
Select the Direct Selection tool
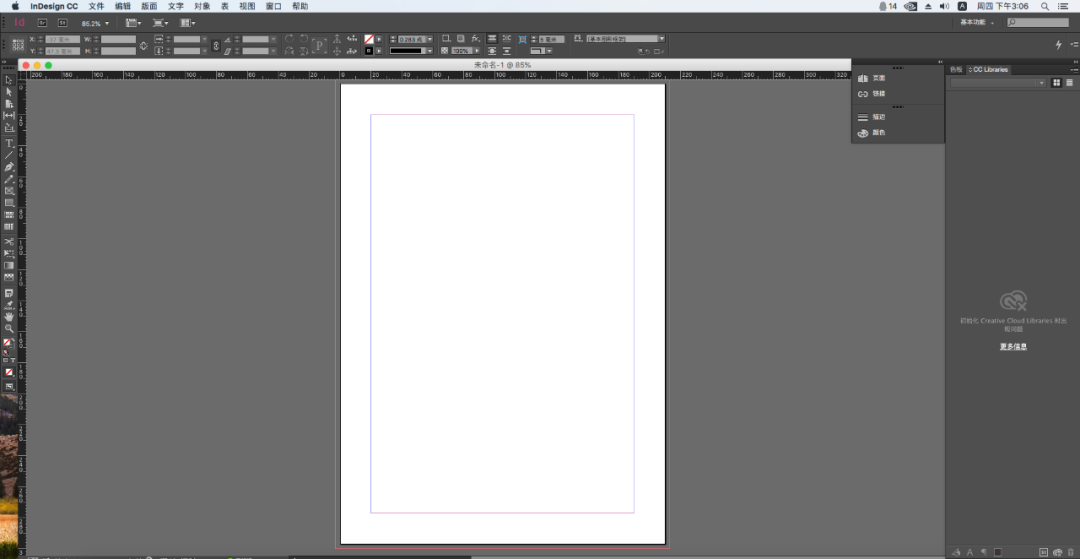(9, 92)
